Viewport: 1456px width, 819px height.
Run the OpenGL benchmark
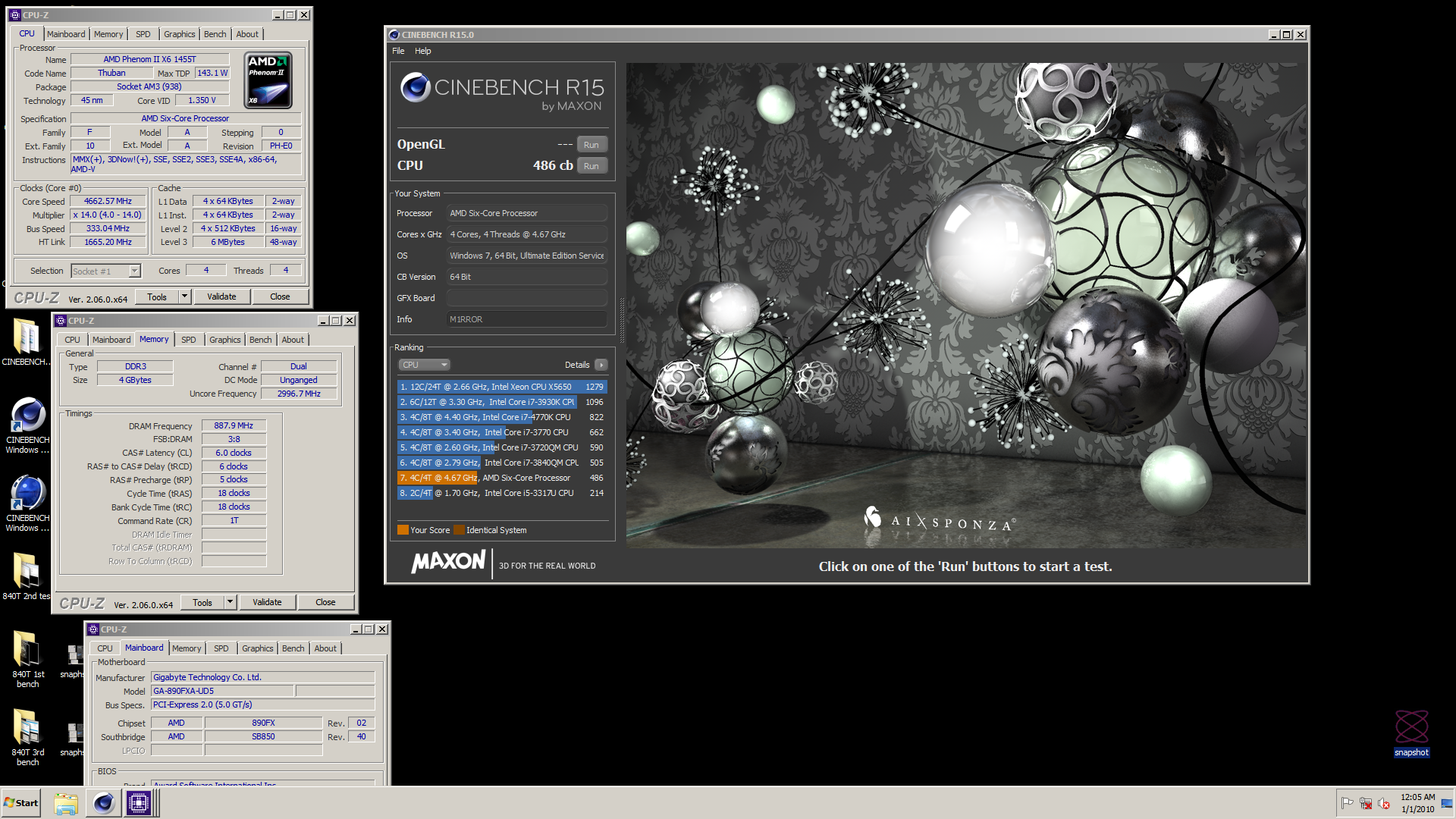coord(591,145)
